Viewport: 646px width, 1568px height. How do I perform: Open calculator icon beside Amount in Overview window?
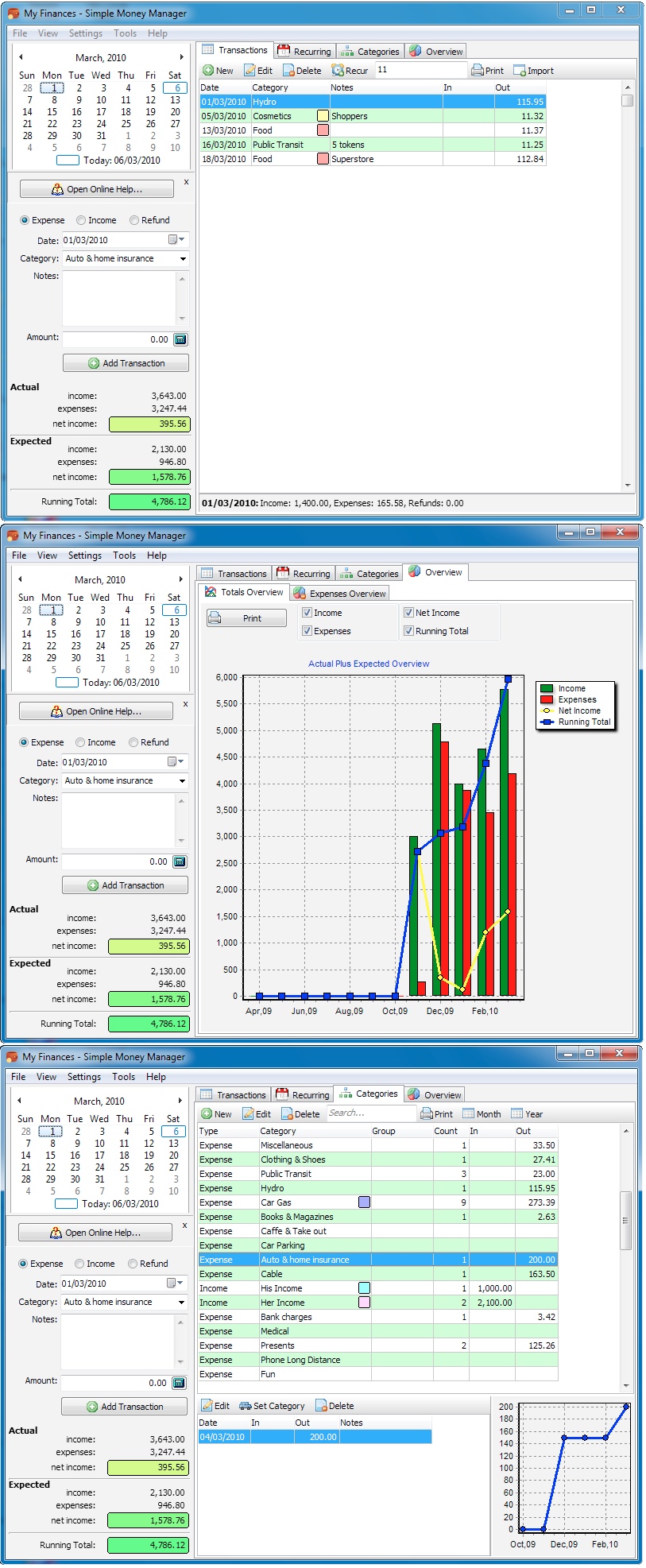coord(180,861)
